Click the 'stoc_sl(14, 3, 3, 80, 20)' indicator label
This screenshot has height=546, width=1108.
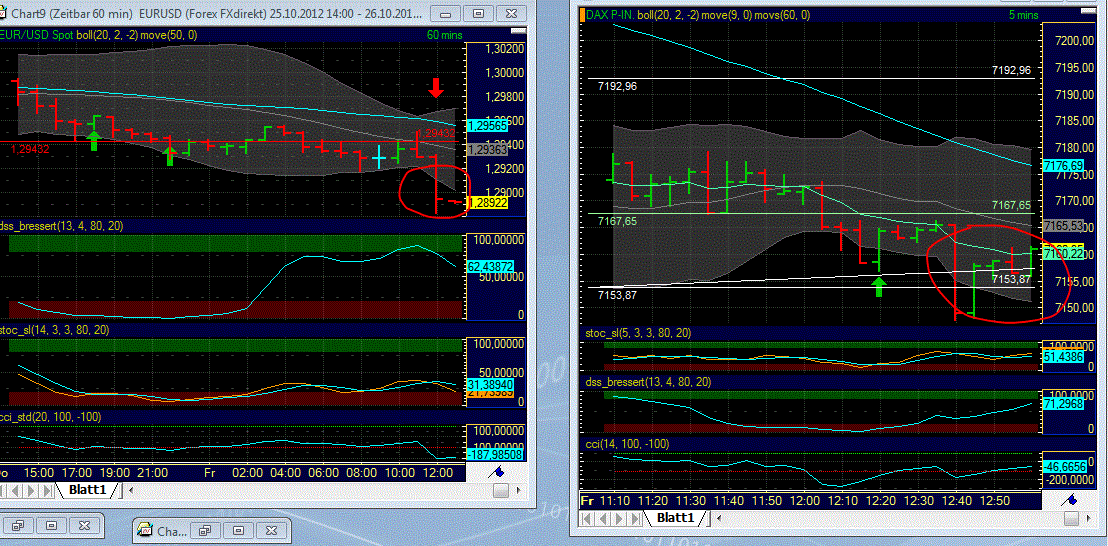pyautogui.click(x=53, y=330)
